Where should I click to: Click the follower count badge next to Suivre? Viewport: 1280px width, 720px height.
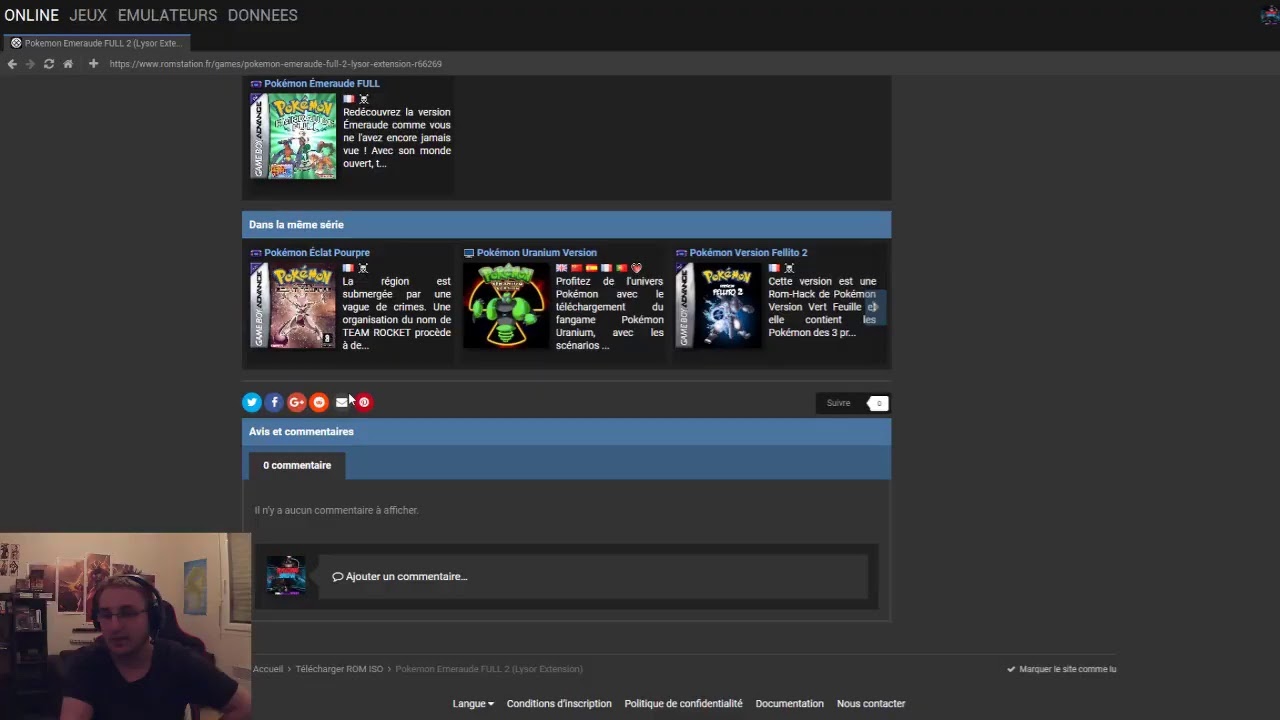click(x=878, y=403)
